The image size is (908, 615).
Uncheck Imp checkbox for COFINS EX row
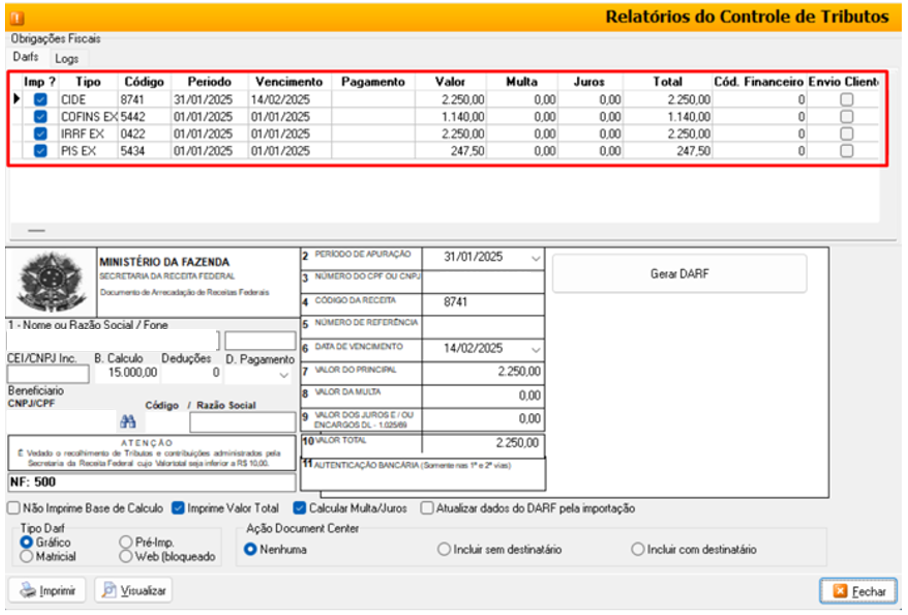(40, 116)
